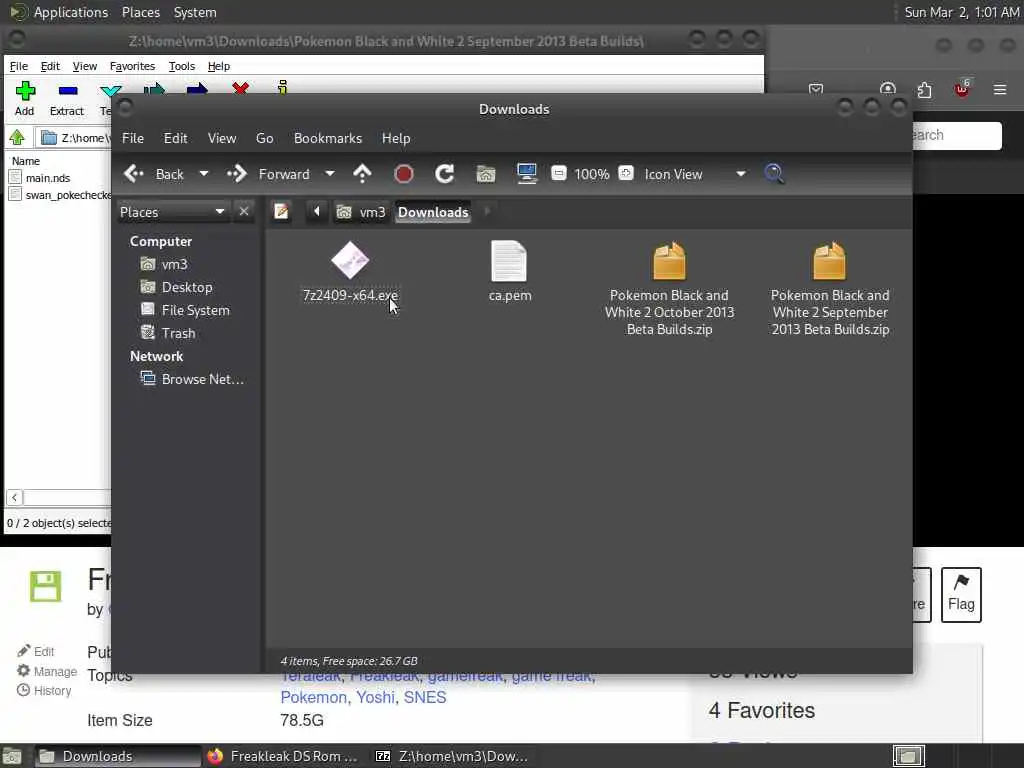The image size is (1024, 768).
Task: Reset zoom via 100% label
Action: click(x=592, y=174)
